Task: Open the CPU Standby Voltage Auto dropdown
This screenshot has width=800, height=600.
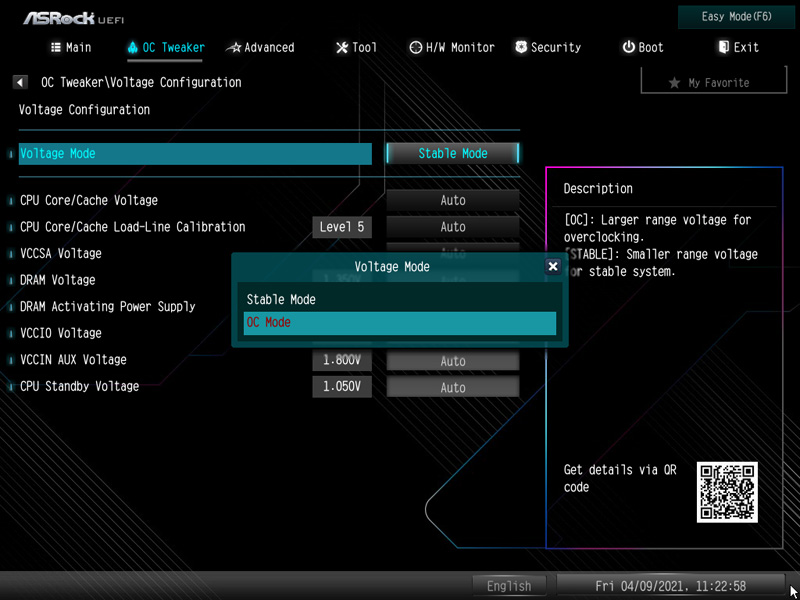Action: point(453,387)
